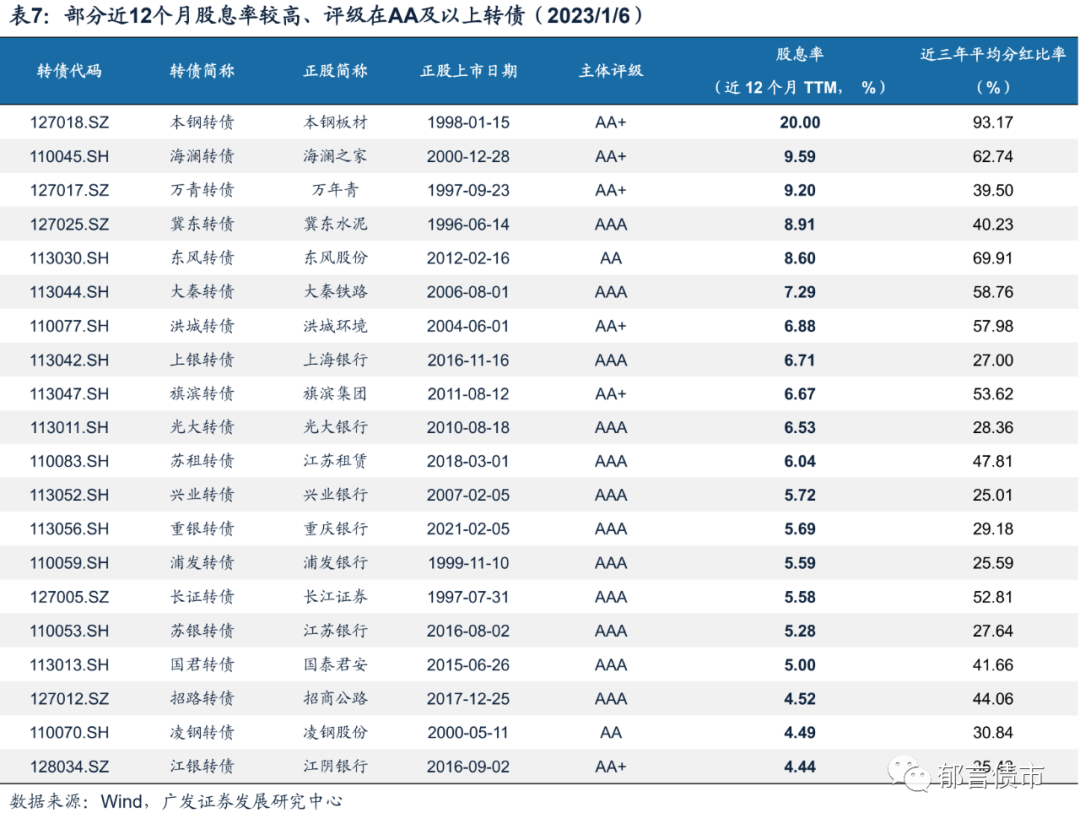Select the cell 光大银行
This screenshot has height=824, width=1080.
pyautogui.click(x=335, y=428)
